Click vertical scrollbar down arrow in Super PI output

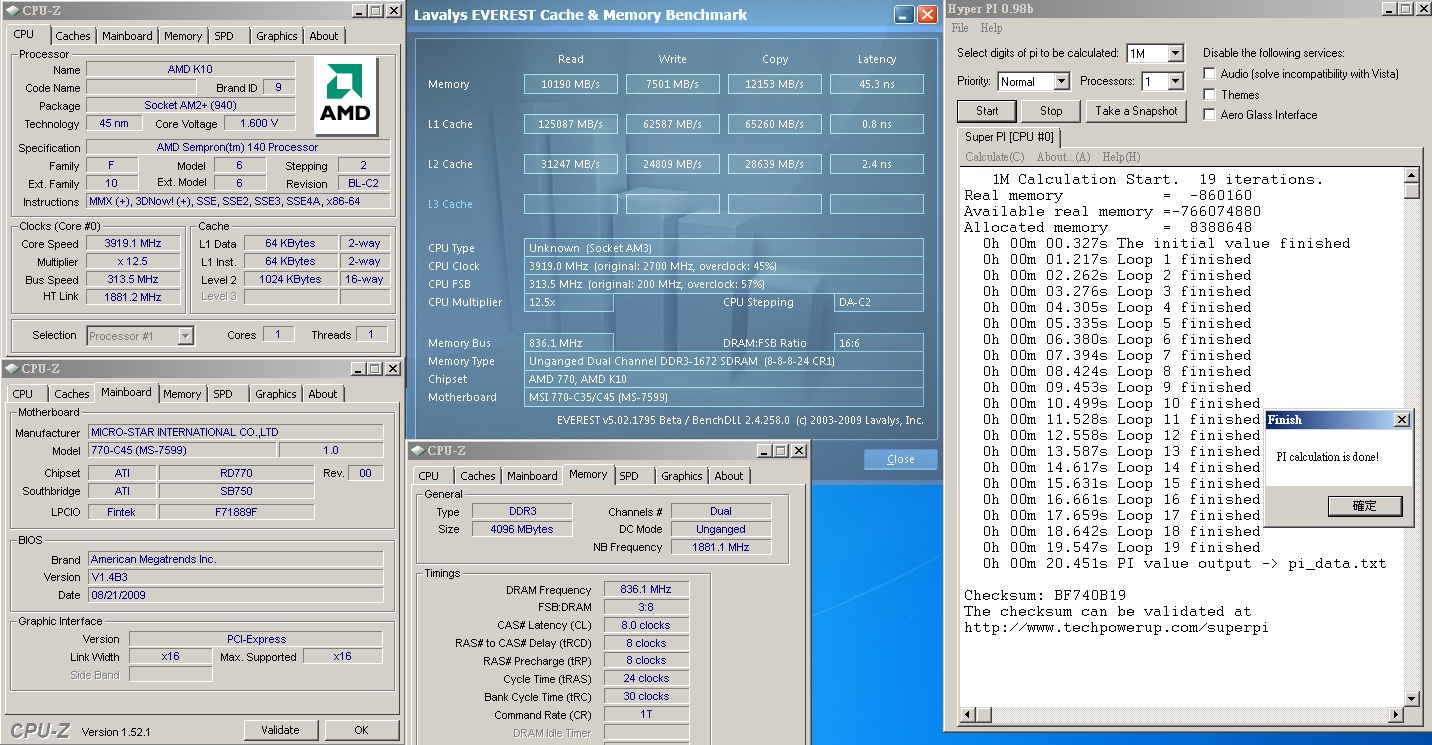coord(1411,699)
